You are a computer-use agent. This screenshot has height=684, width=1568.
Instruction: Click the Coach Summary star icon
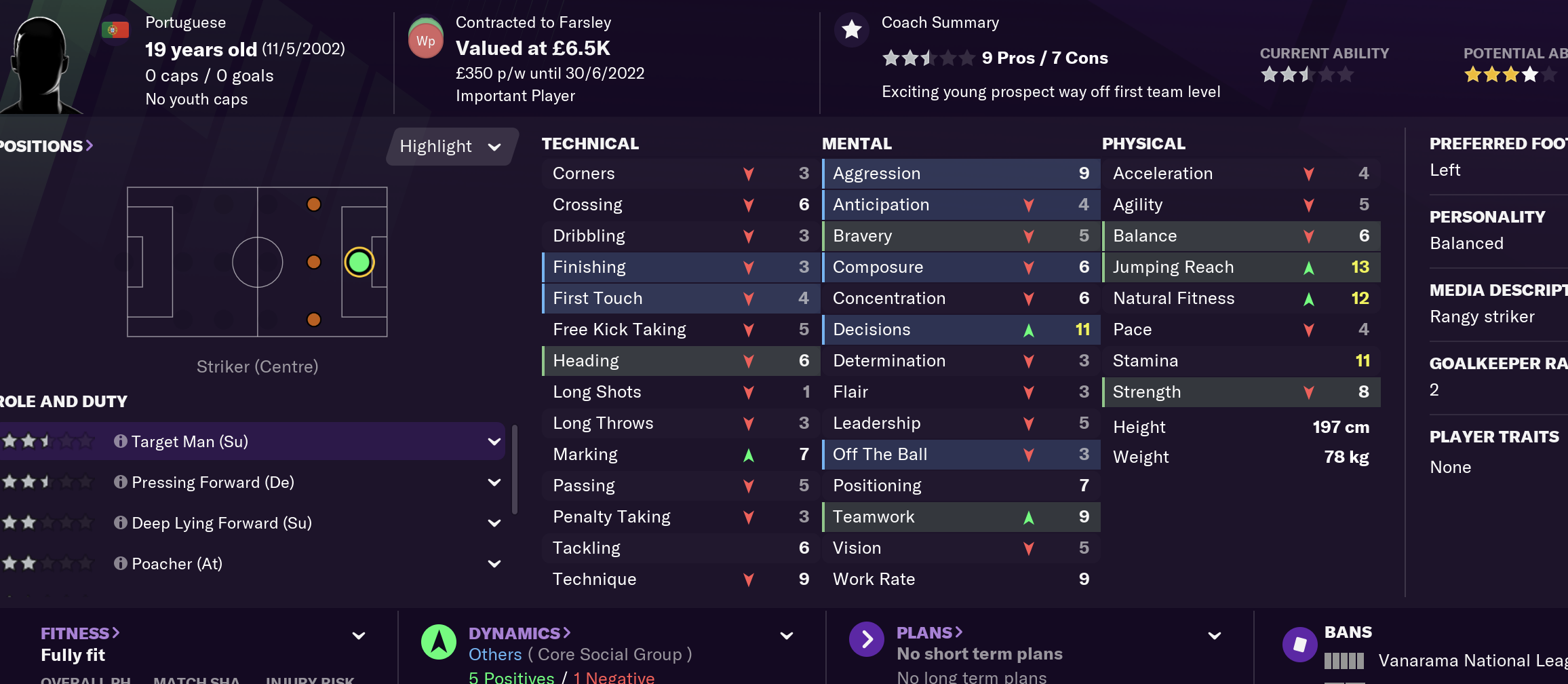click(x=851, y=30)
